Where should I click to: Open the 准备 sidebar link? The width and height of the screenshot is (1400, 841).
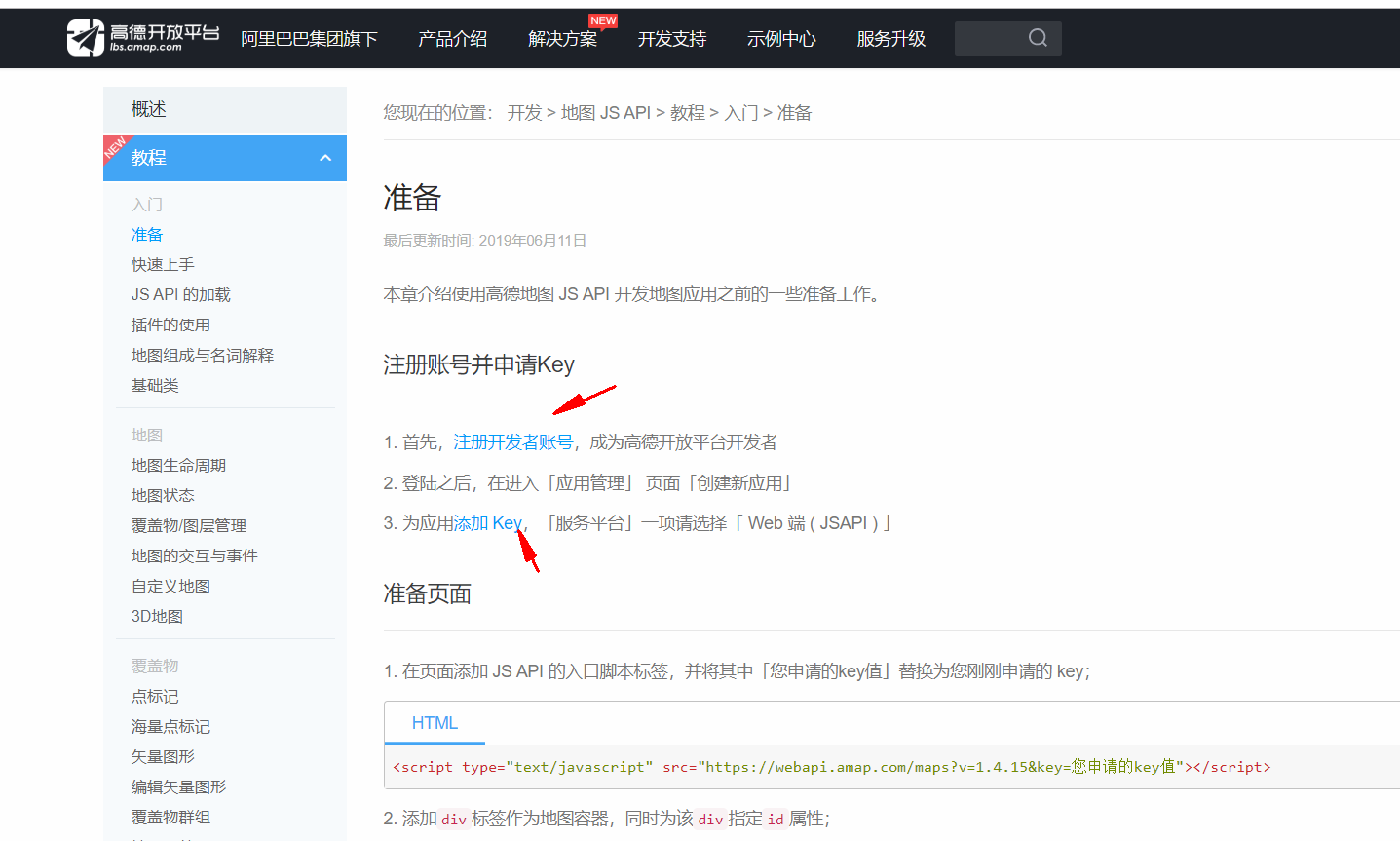tap(147, 235)
